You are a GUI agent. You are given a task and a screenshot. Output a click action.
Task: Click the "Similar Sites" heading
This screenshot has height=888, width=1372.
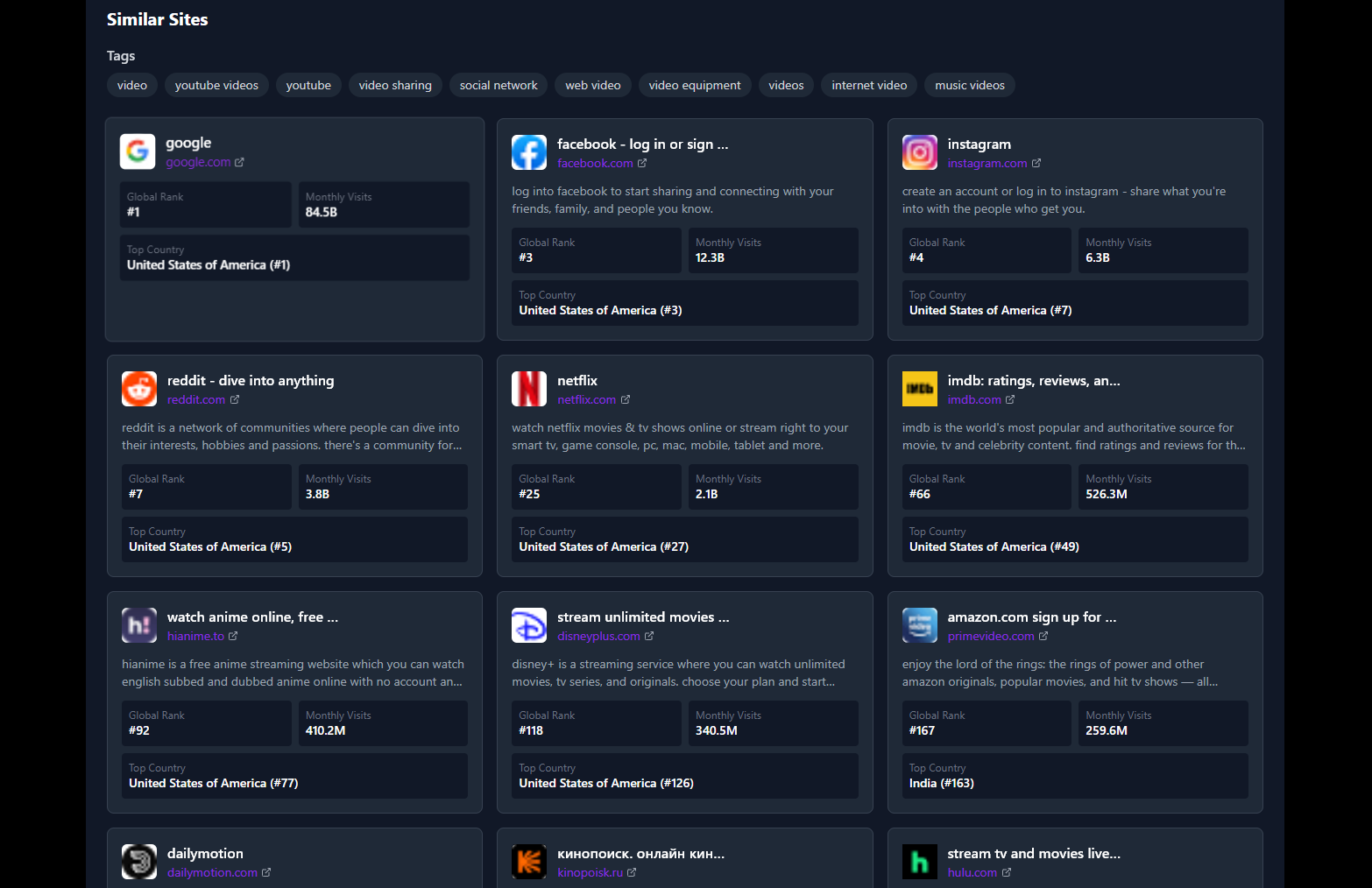click(158, 19)
